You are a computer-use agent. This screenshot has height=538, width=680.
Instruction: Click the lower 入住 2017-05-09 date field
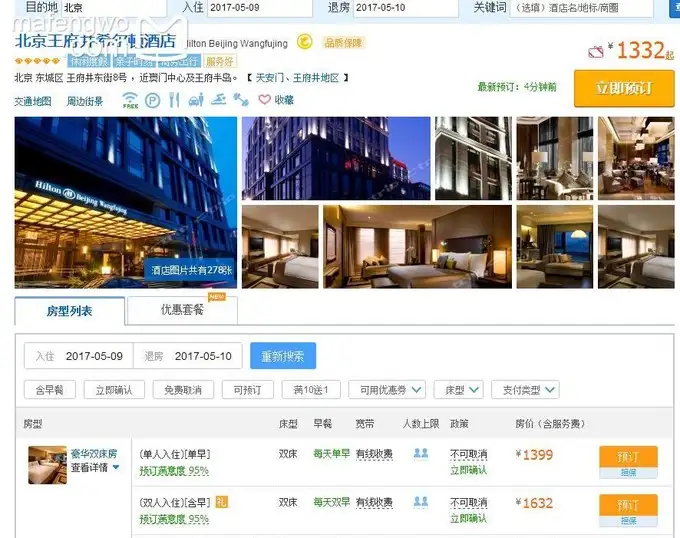click(79, 356)
